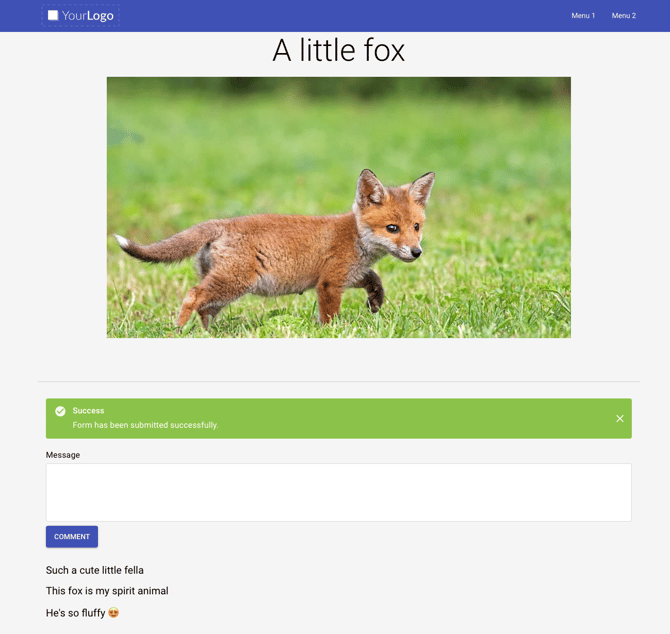
Task: Click 'Form has been submitted successfully.' text
Action: 145,425
